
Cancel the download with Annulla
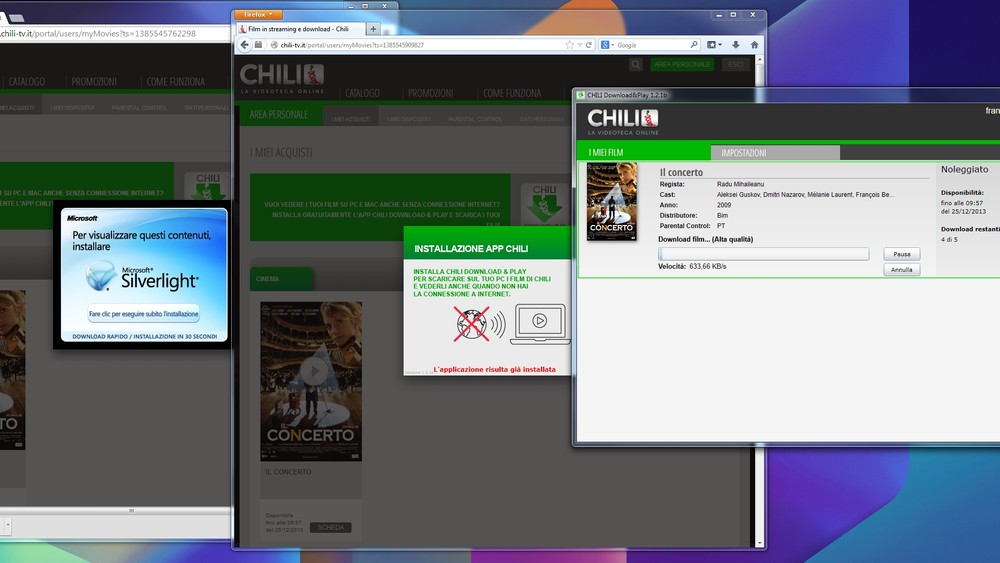(x=901, y=270)
